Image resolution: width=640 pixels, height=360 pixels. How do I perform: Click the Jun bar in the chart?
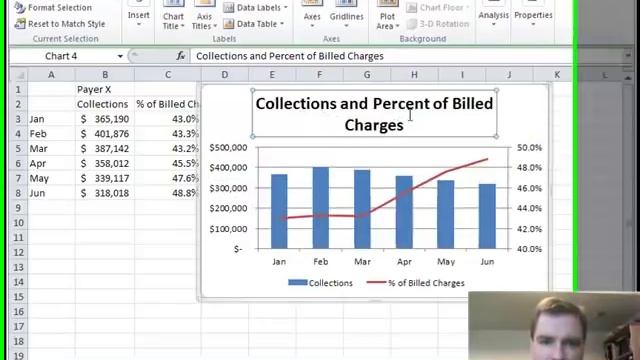coord(487,216)
